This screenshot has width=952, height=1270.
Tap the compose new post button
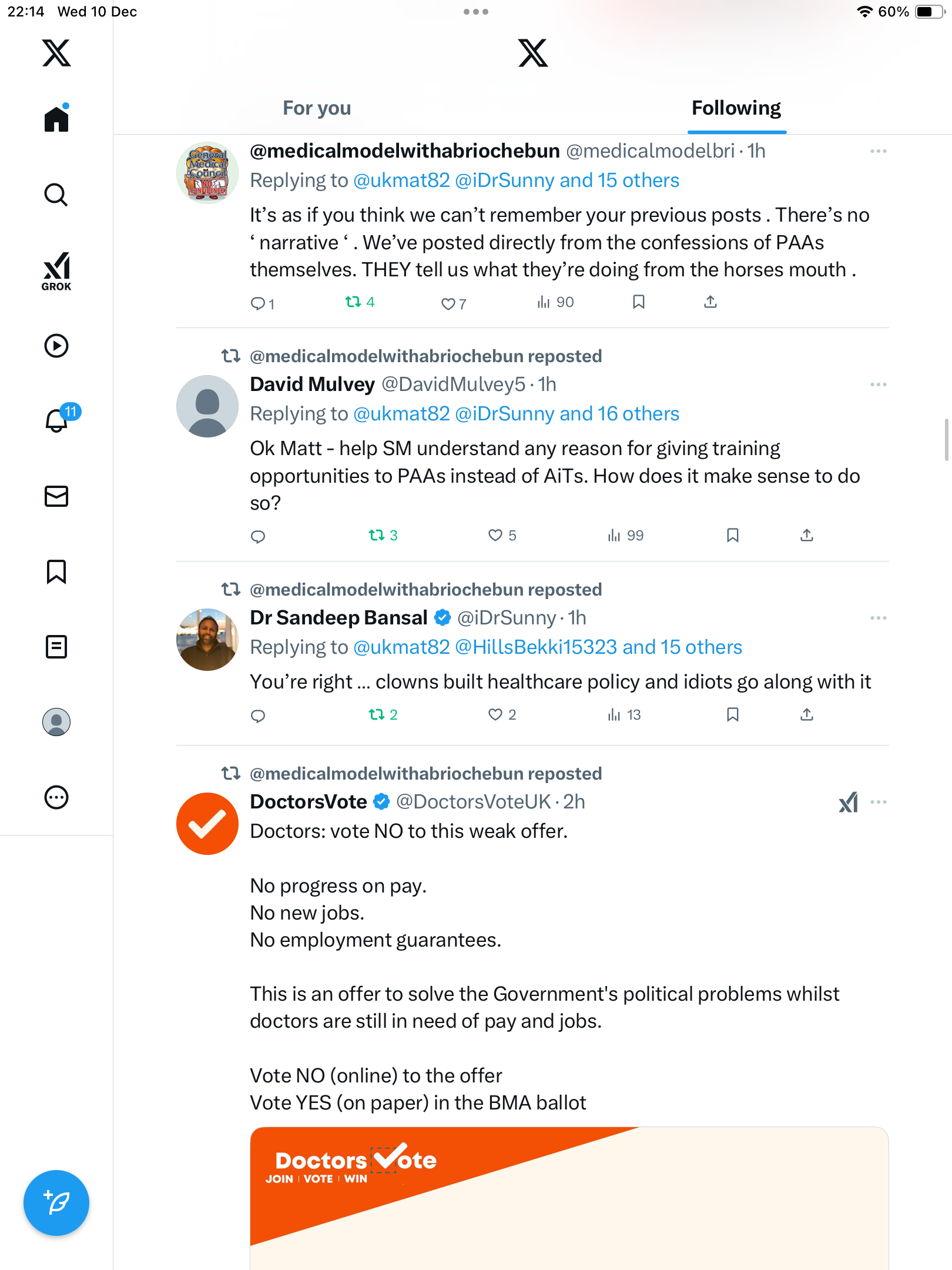56,1203
